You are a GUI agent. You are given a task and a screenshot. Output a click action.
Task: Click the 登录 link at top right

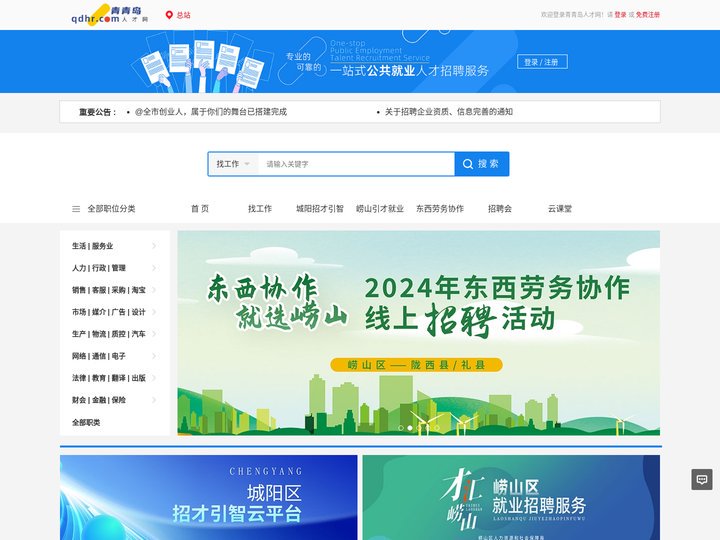(x=620, y=15)
